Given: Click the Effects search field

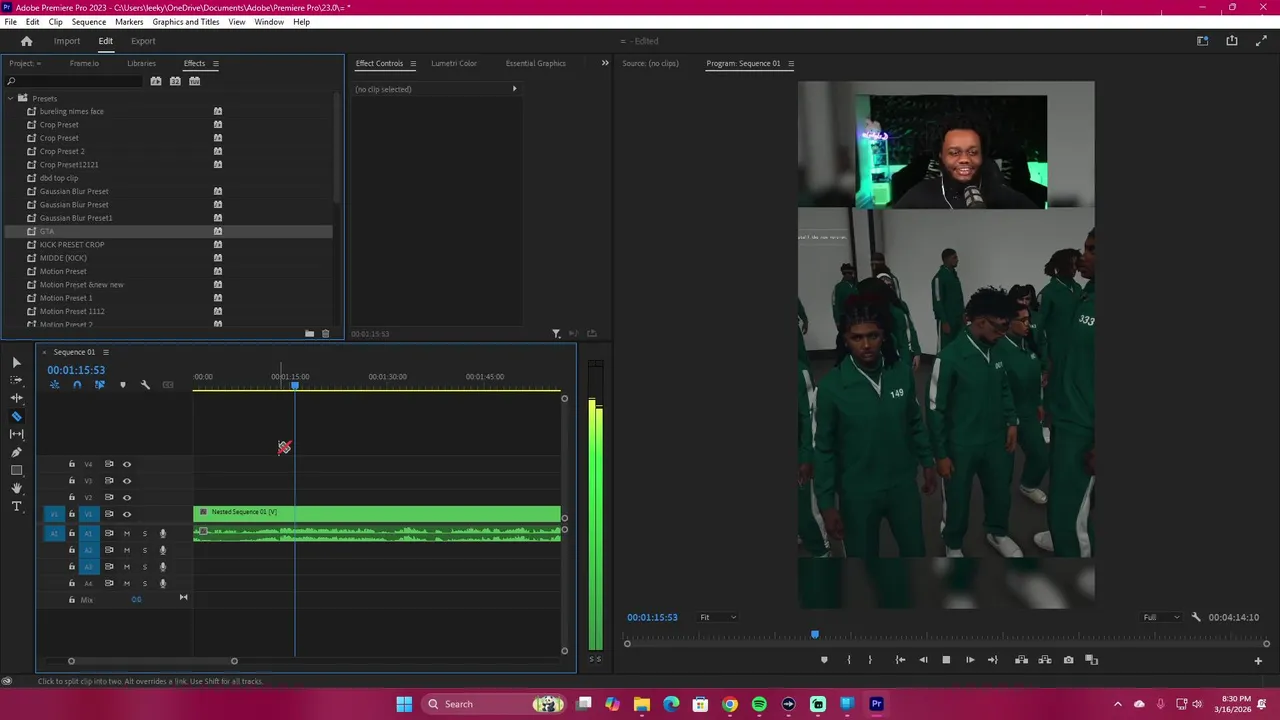Looking at the screenshot, I should tap(76, 81).
